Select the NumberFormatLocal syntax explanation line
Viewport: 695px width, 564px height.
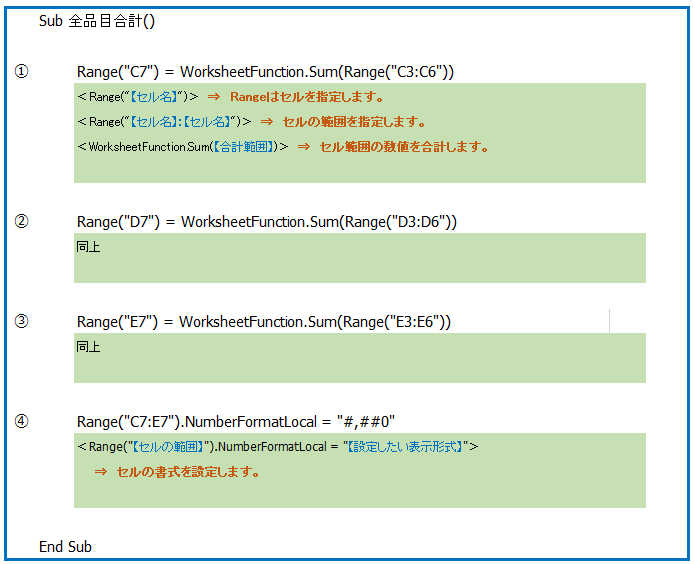pos(278,446)
